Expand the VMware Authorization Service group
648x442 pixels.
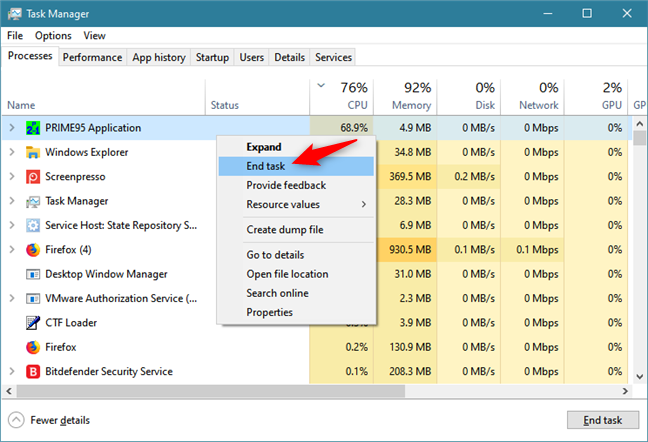pos(12,299)
